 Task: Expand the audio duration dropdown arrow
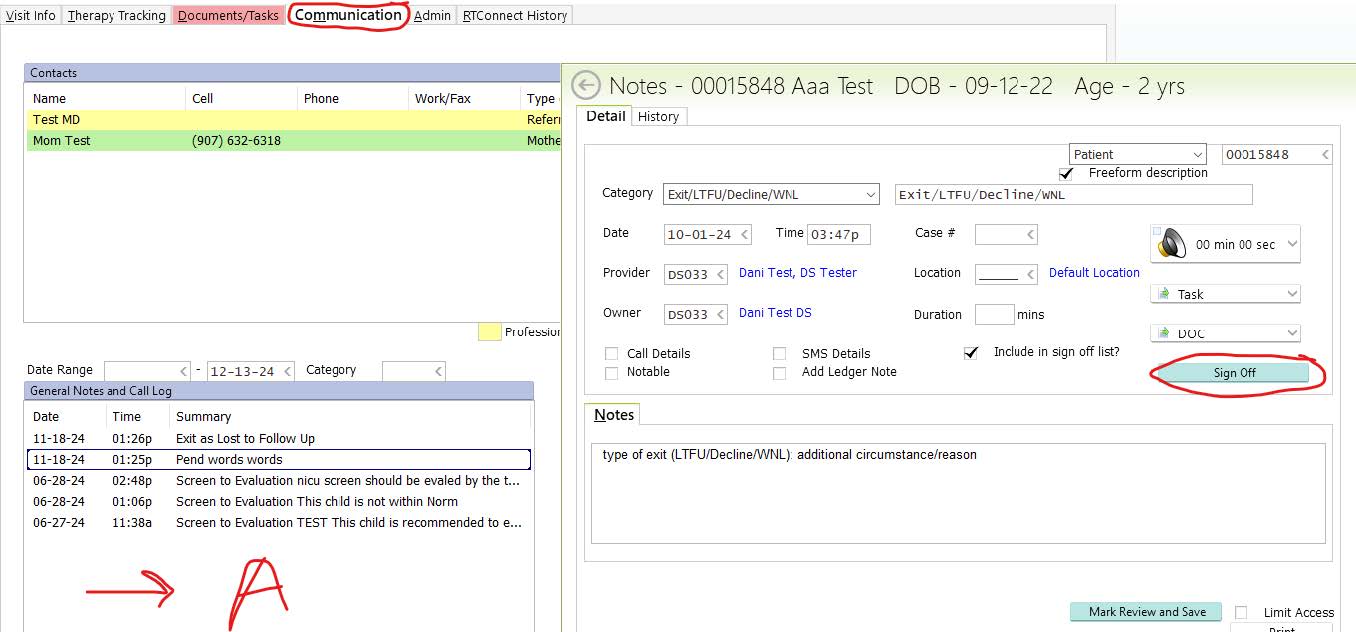pyautogui.click(x=1291, y=244)
